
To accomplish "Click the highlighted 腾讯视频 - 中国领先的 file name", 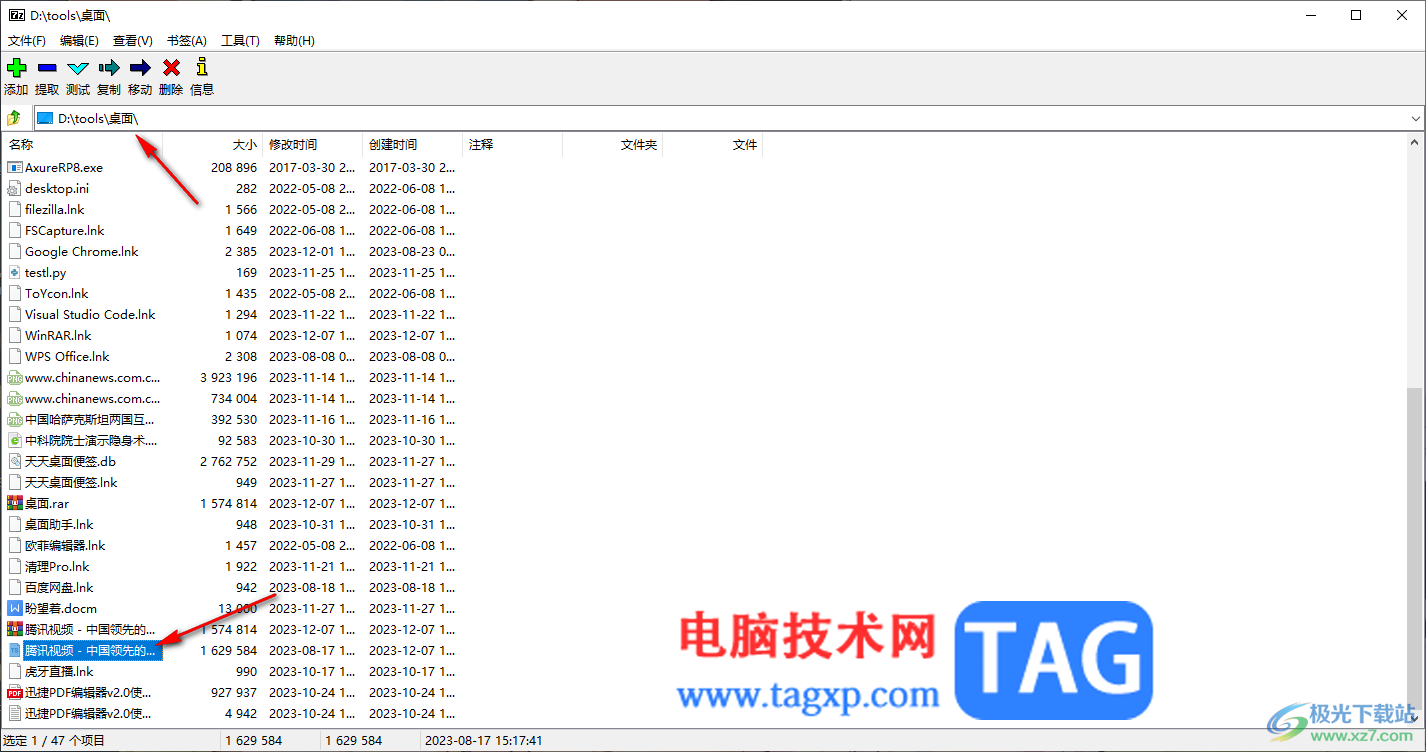I will click(x=91, y=651).
